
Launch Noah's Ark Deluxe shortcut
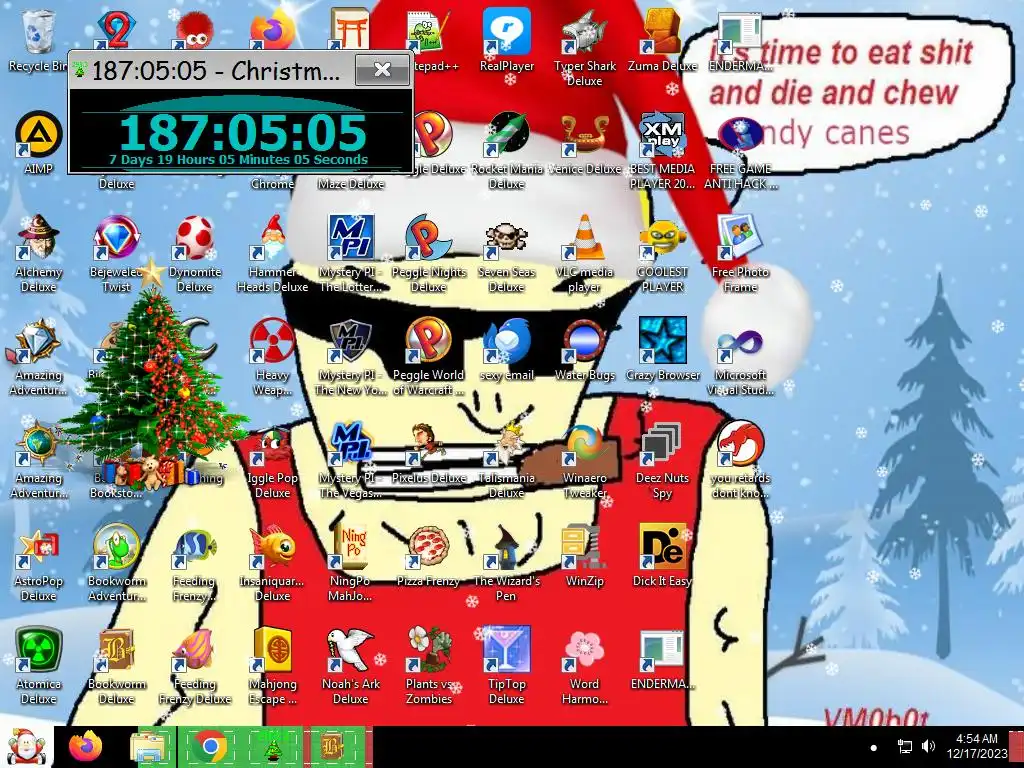point(350,666)
